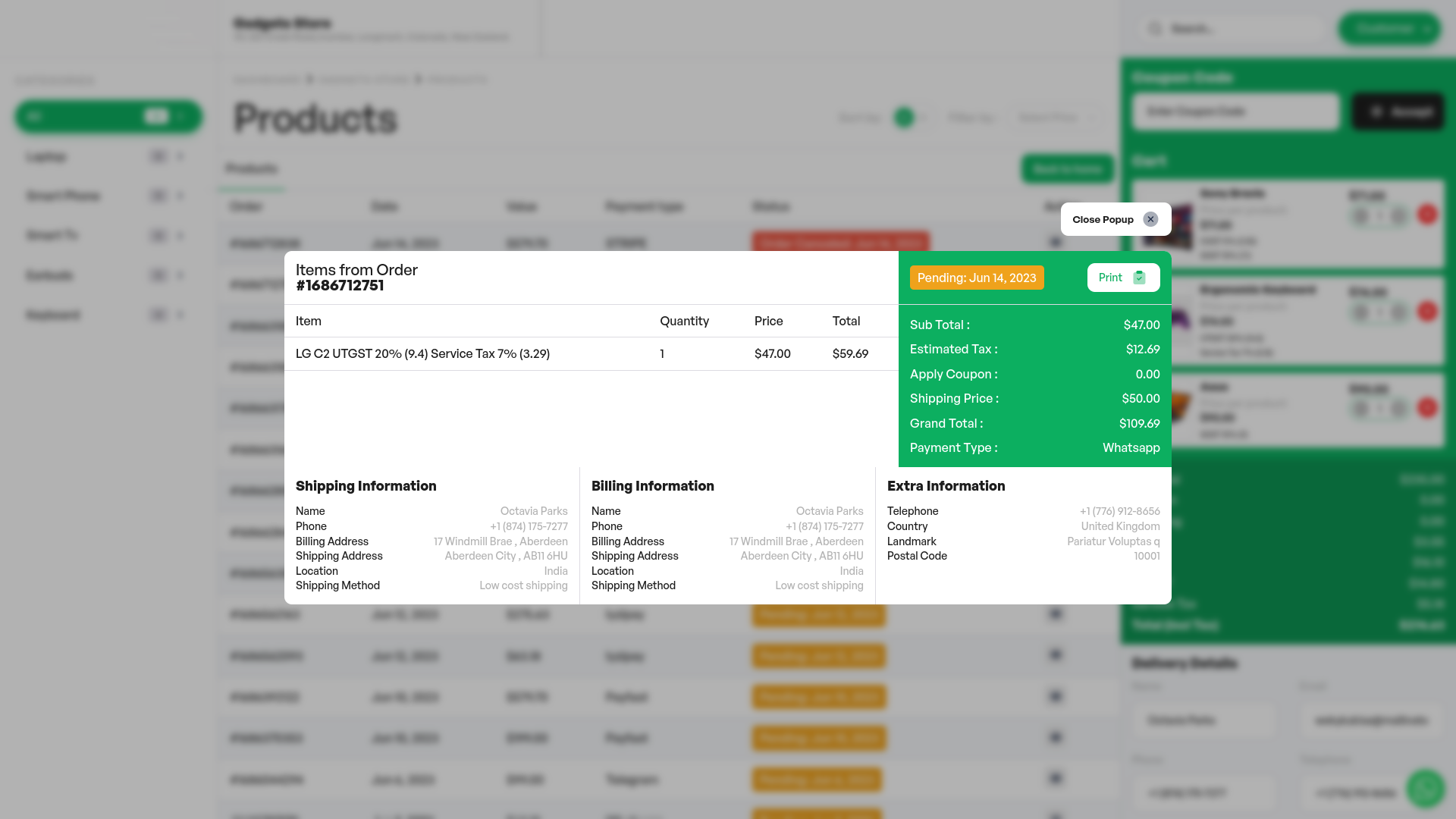Click the Enter Coupon Code field
The width and height of the screenshot is (1456, 819).
1235,111
